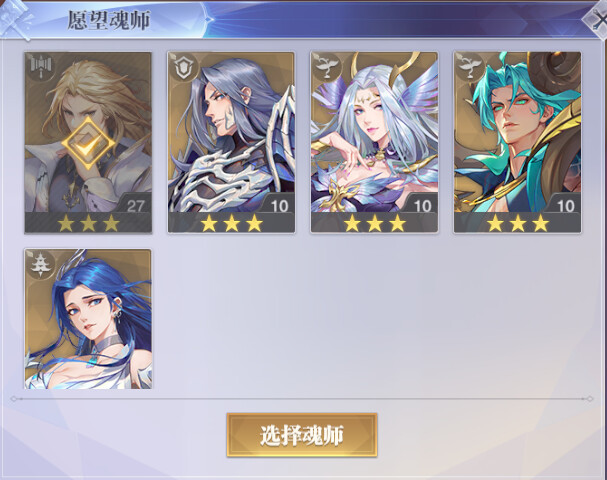Viewport: 607px width, 480px height.
Task: Click the tower class icon on blonde card
Action: (40, 66)
